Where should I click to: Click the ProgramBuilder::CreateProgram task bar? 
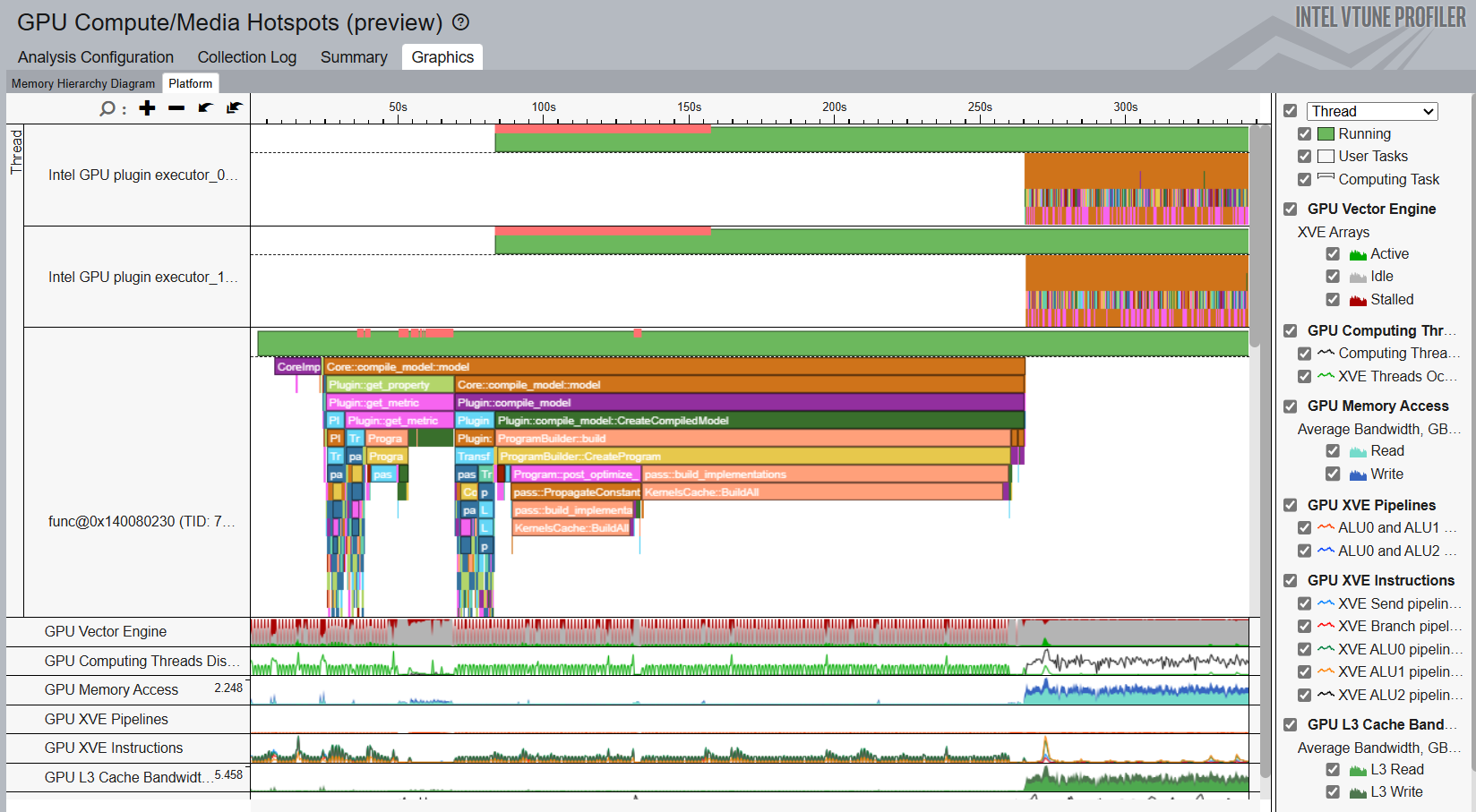(752, 457)
